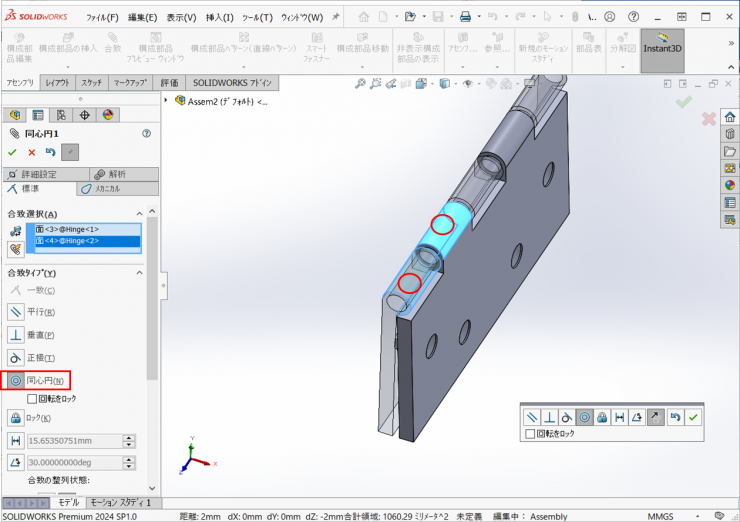Screen dimensions: 740x522
Task: Click the distance value field 15.65350751mm
Action: pos(72,441)
